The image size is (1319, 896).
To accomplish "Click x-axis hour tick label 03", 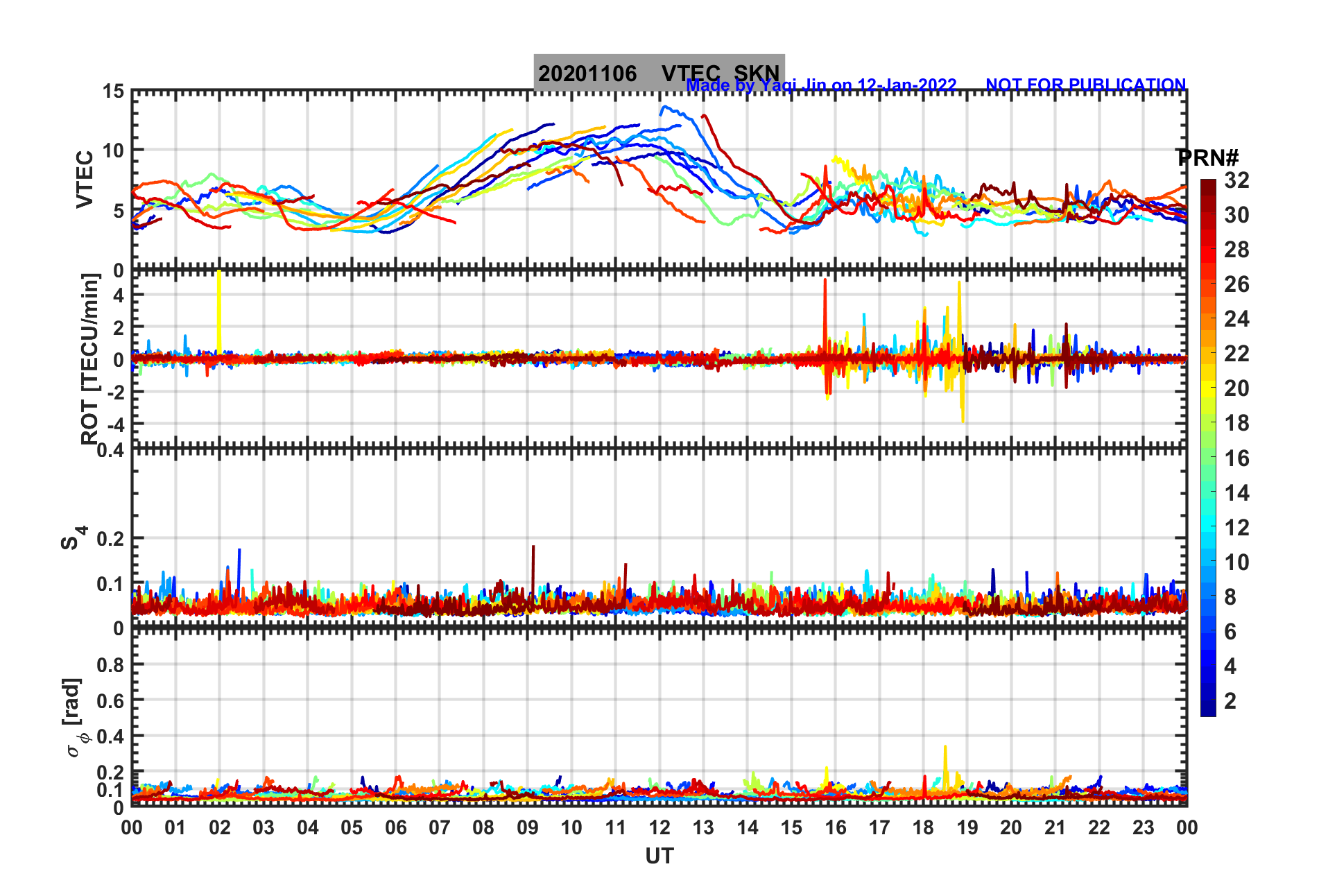I will coord(264,827).
